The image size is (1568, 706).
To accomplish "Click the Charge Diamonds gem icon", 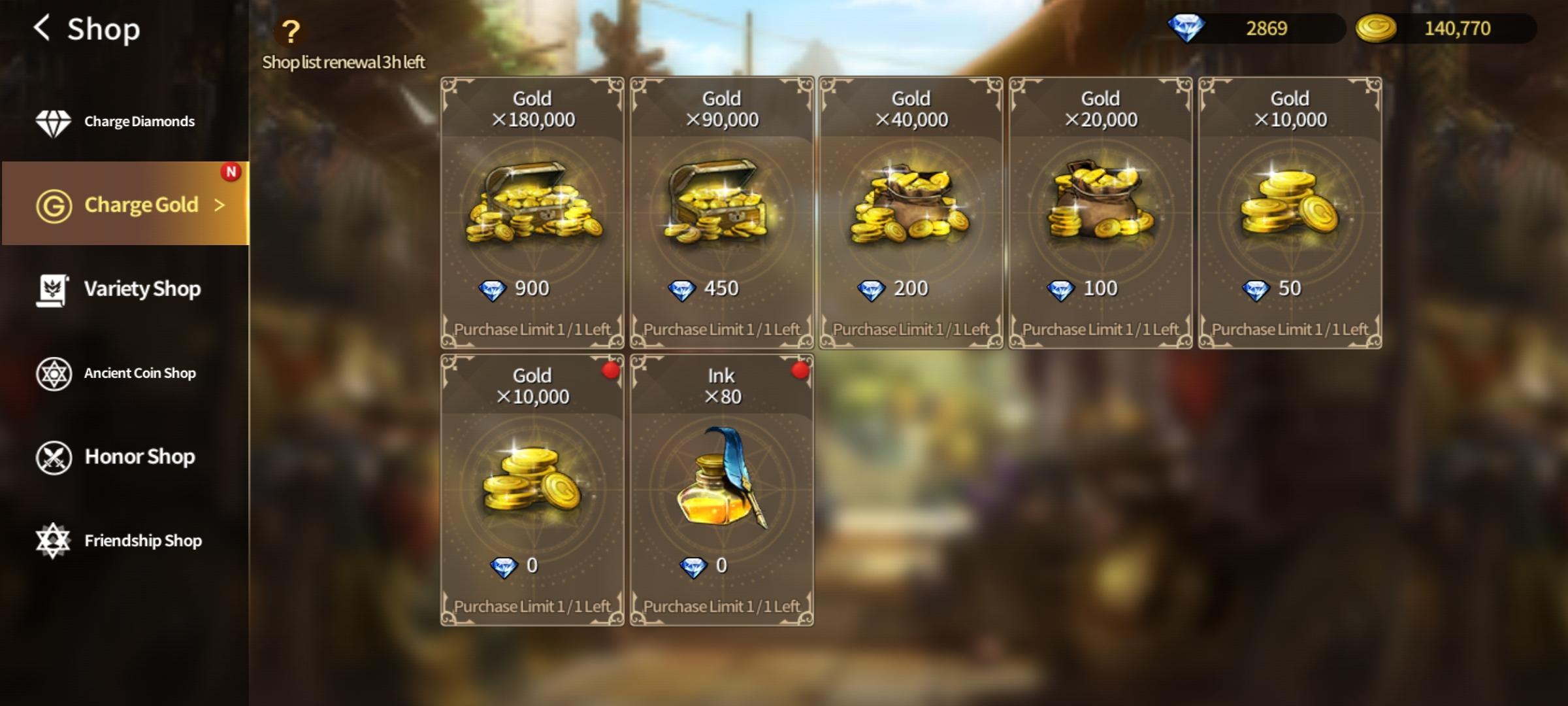I will (x=53, y=122).
